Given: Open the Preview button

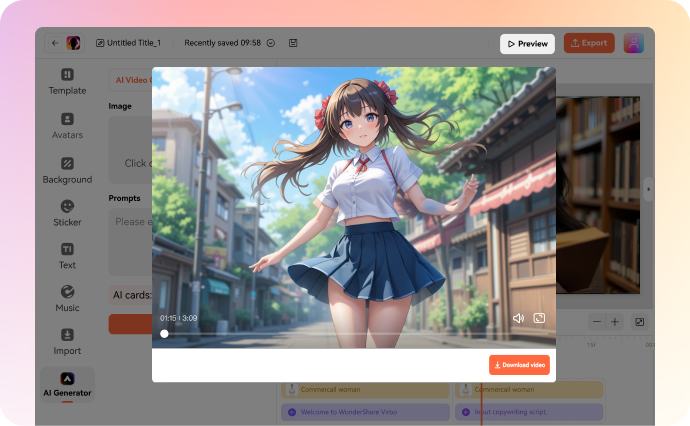Looking at the screenshot, I should (527, 44).
